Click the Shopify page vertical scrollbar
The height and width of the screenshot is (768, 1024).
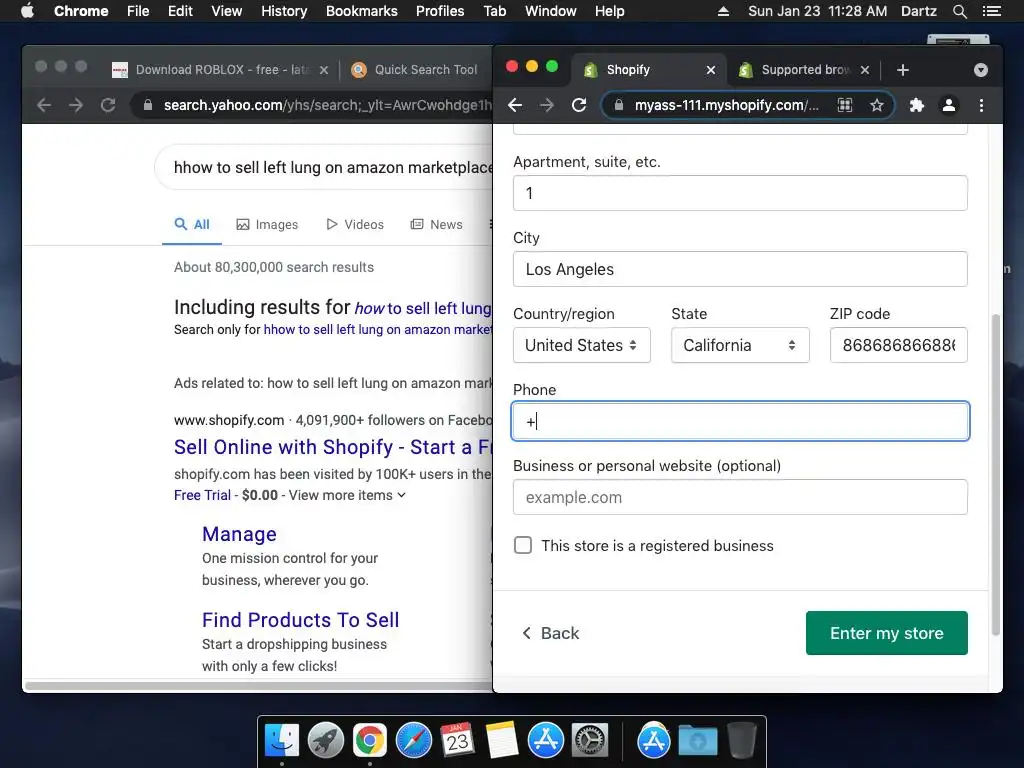[x=995, y=475]
